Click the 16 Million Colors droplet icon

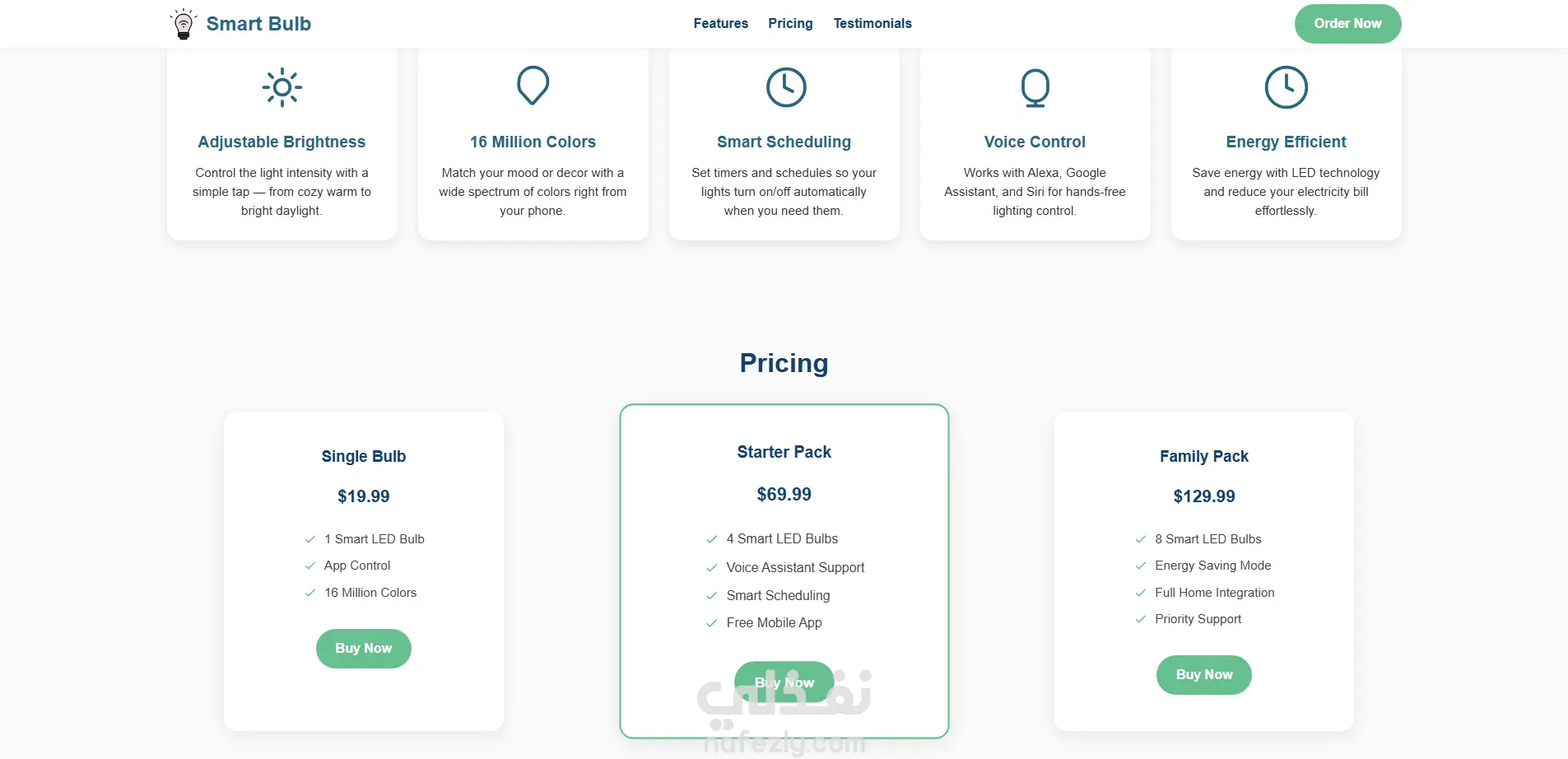coord(533,86)
